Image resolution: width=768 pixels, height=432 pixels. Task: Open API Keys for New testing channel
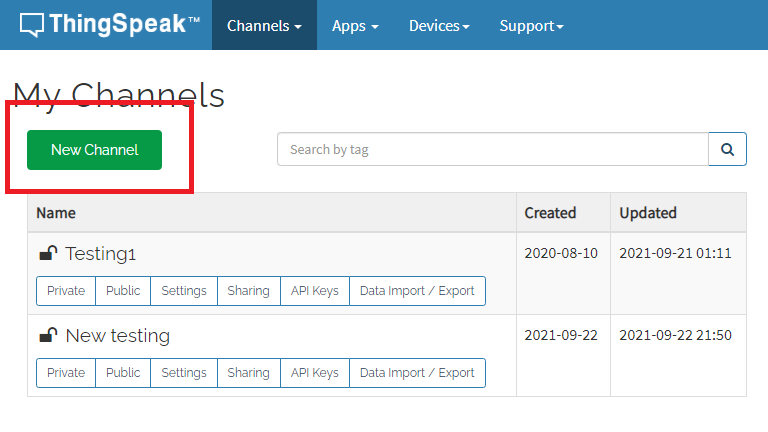click(x=314, y=373)
